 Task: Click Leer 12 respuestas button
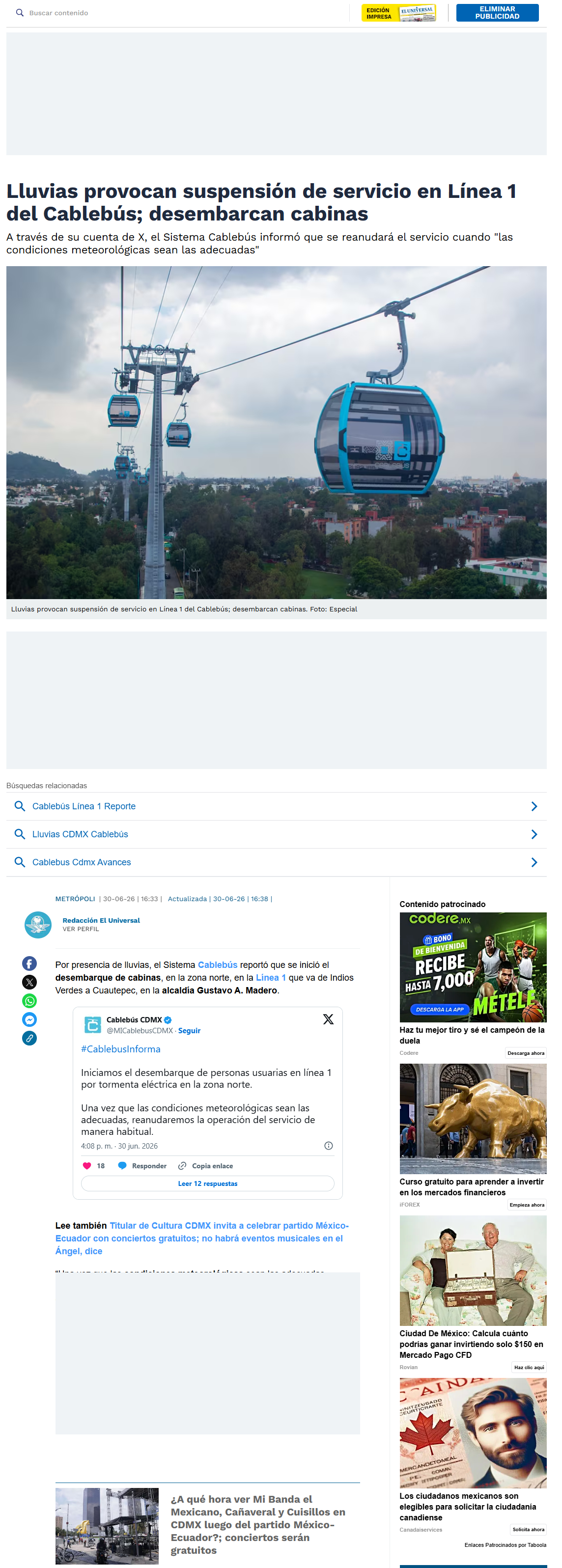(x=208, y=1183)
